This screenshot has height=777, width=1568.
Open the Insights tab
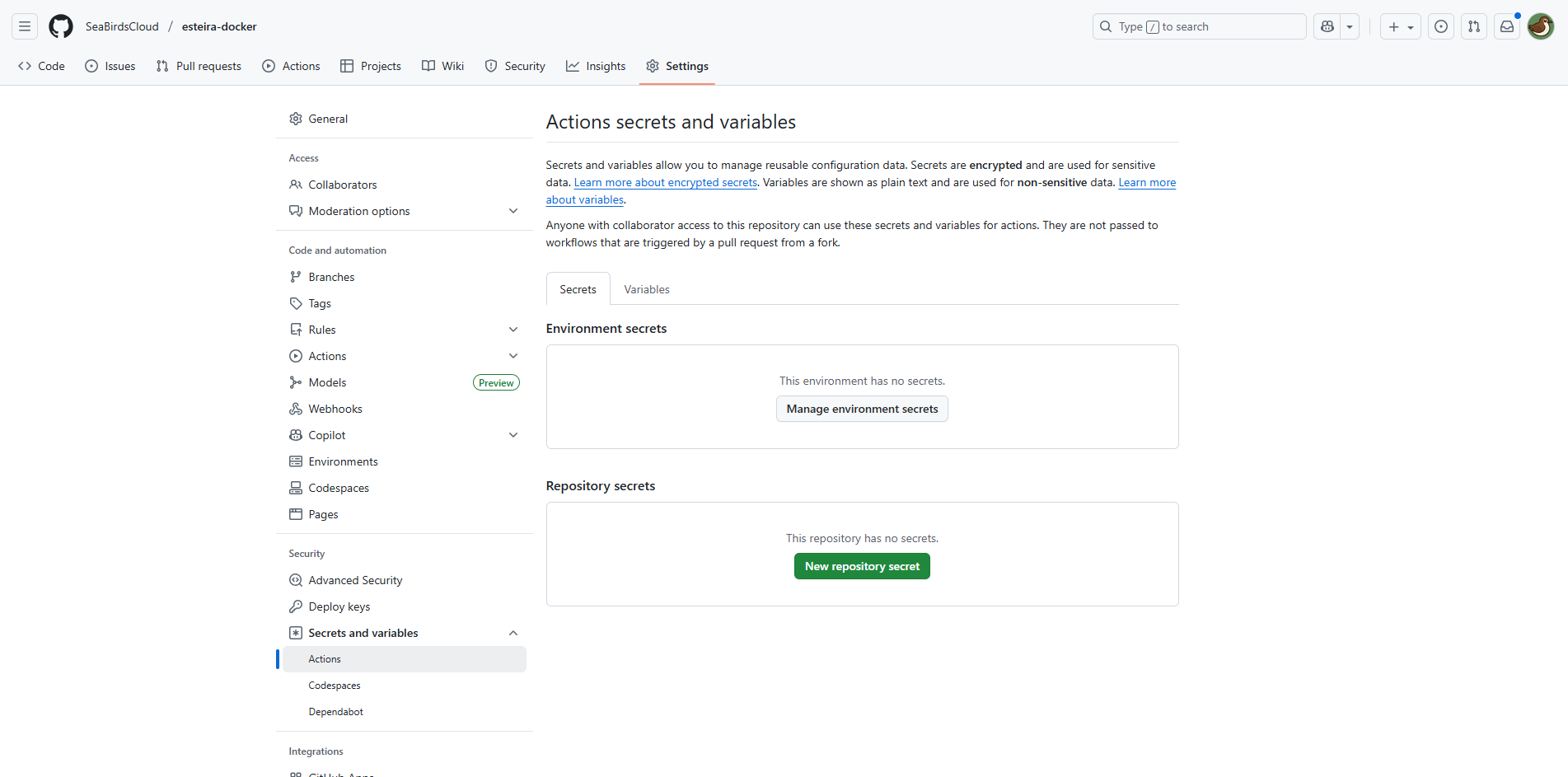[x=596, y=66]
